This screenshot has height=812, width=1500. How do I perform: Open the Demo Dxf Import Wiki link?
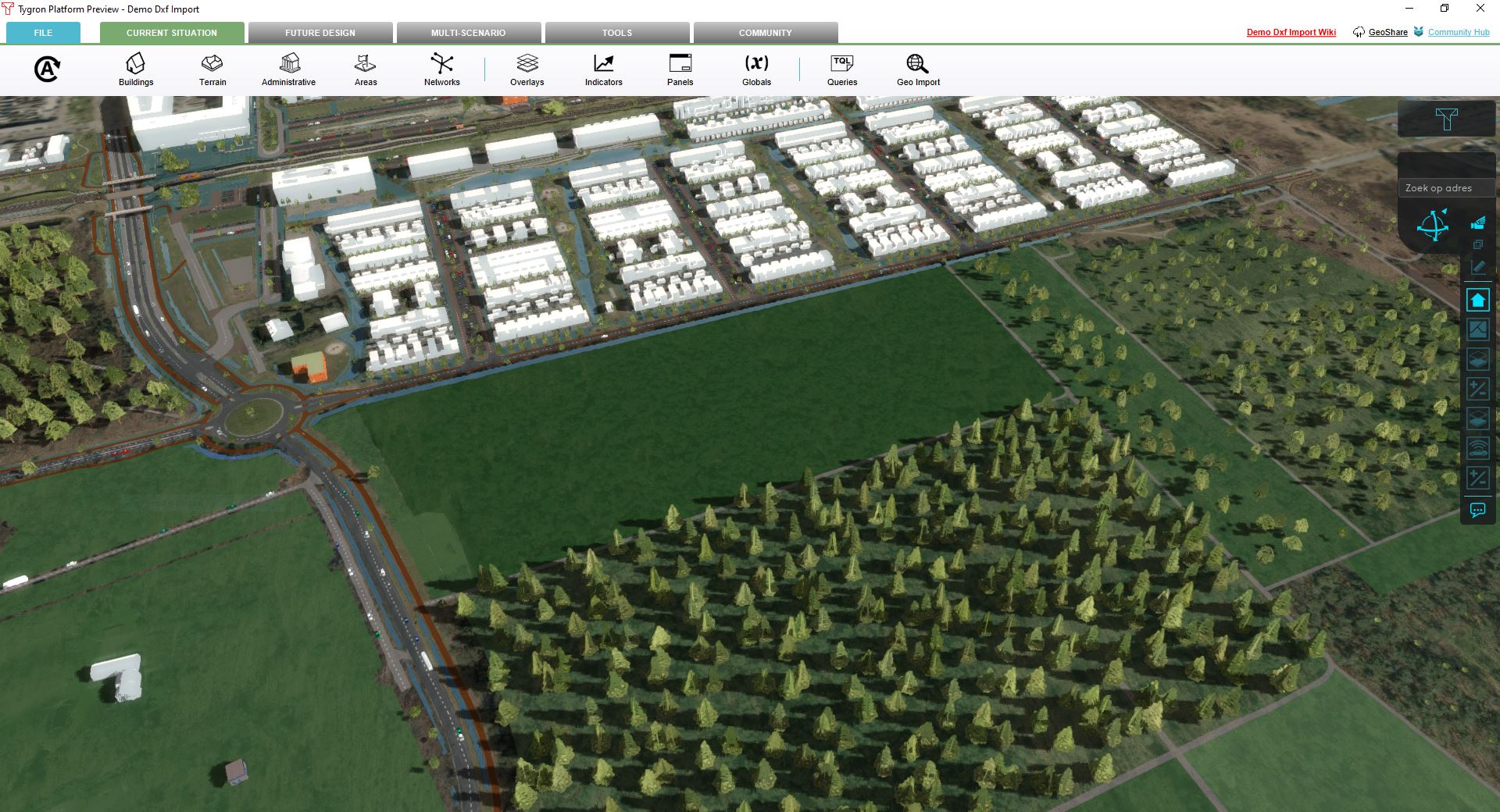(1291, 32)
